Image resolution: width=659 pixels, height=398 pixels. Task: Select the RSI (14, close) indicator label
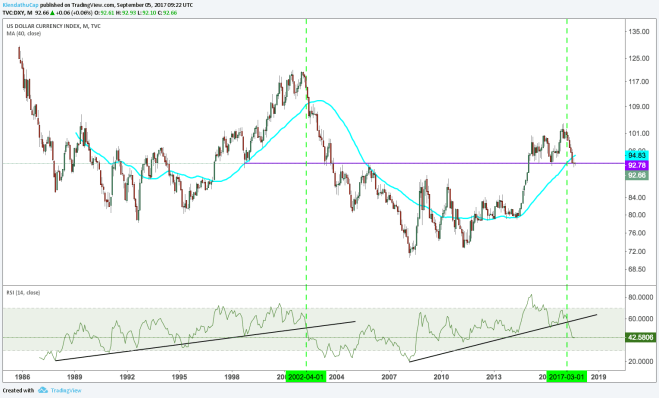tap(23, 293)
